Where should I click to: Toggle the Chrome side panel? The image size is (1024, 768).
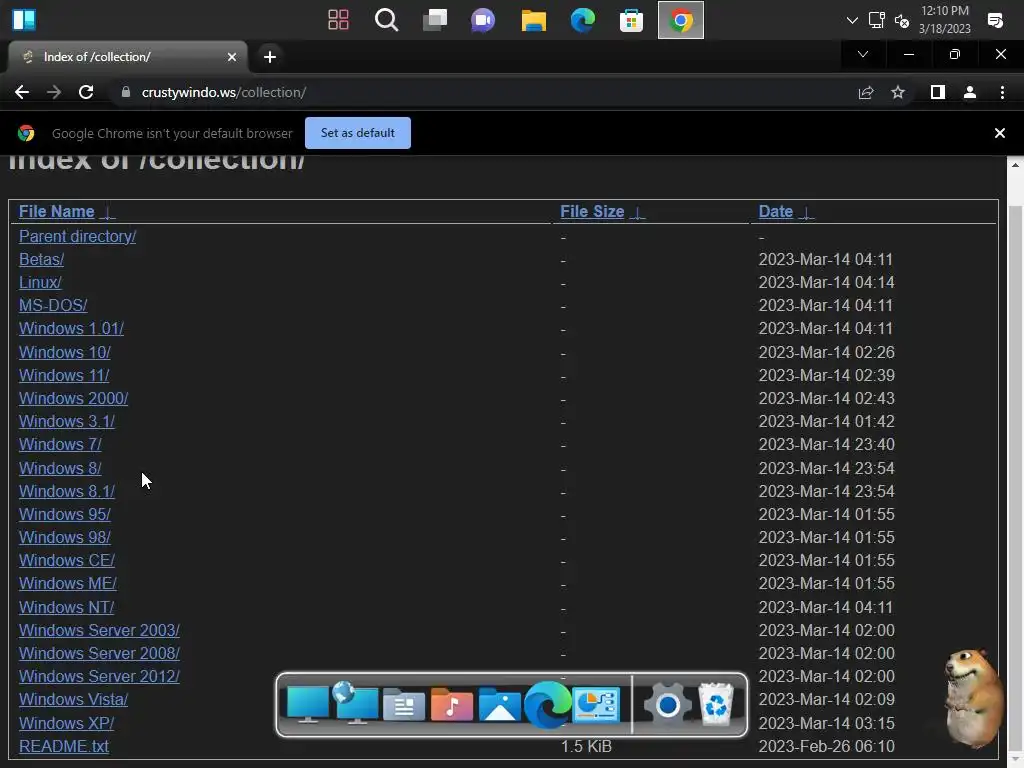pos(938,92)
